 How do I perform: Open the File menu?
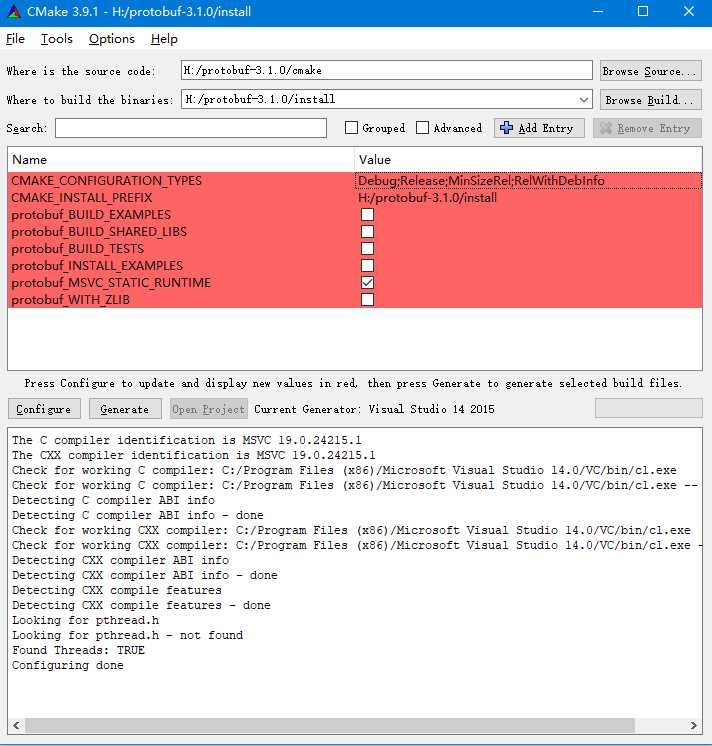15,39
